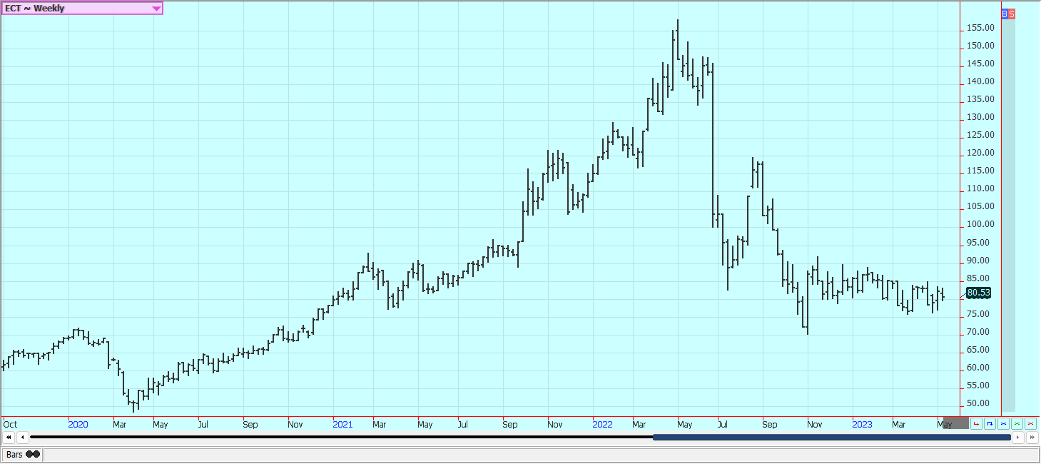Click the vertical bar below B S buttons
1042x464 pixels.
click(x=1008, y=215)
